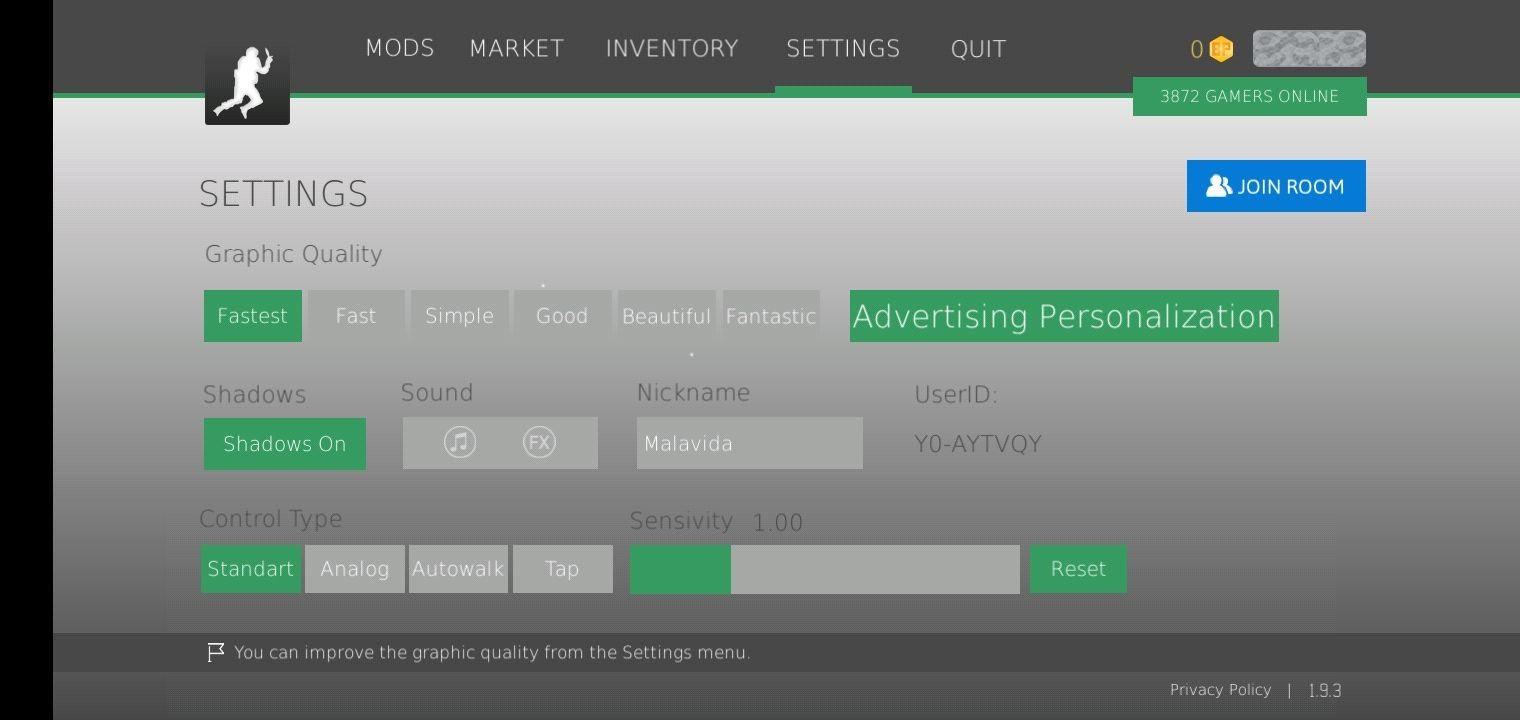Select the Analog control type
The image size is (1520, 720).
click(355, 569)
